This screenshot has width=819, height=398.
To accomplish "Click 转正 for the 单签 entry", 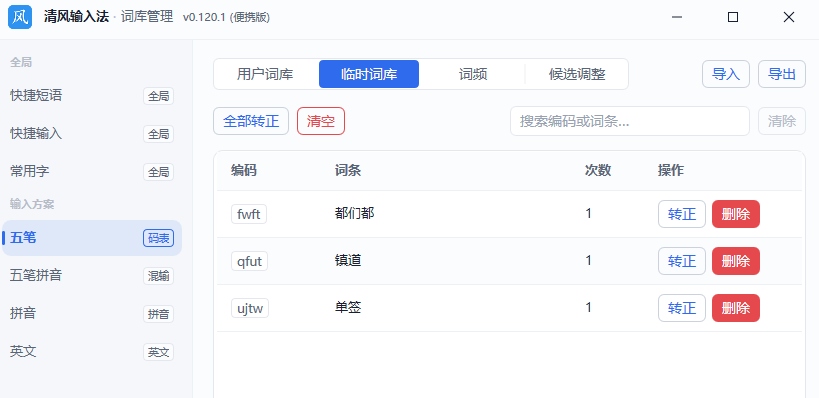I will 682,308.
